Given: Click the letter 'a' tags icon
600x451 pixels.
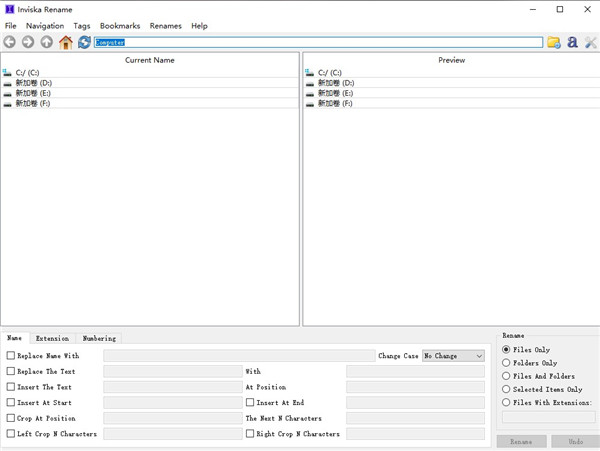Looking at the screenshot, I should [x=572, y=42].
